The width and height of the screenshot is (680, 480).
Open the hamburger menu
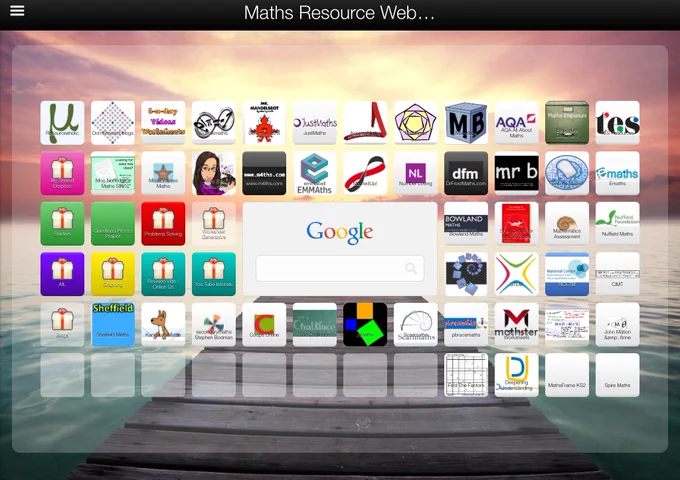coord(17,11)
